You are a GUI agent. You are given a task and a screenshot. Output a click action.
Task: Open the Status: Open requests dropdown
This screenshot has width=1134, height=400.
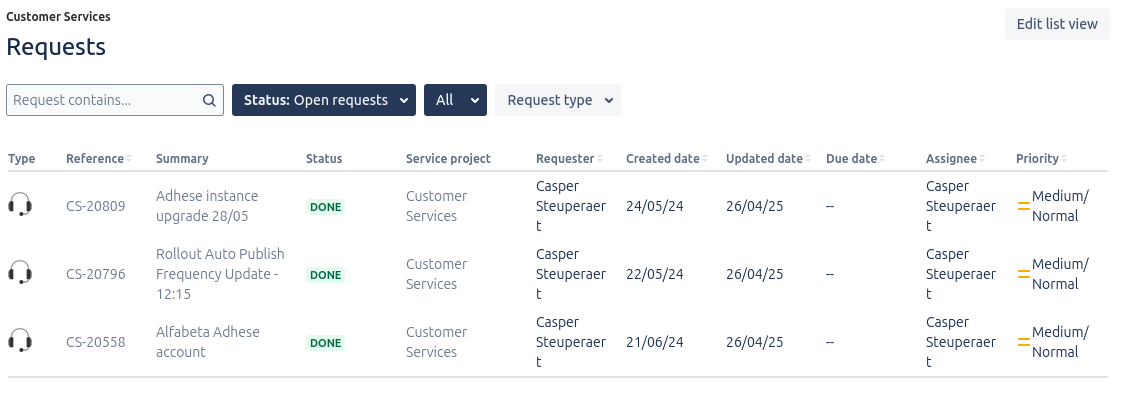[324, 100]
